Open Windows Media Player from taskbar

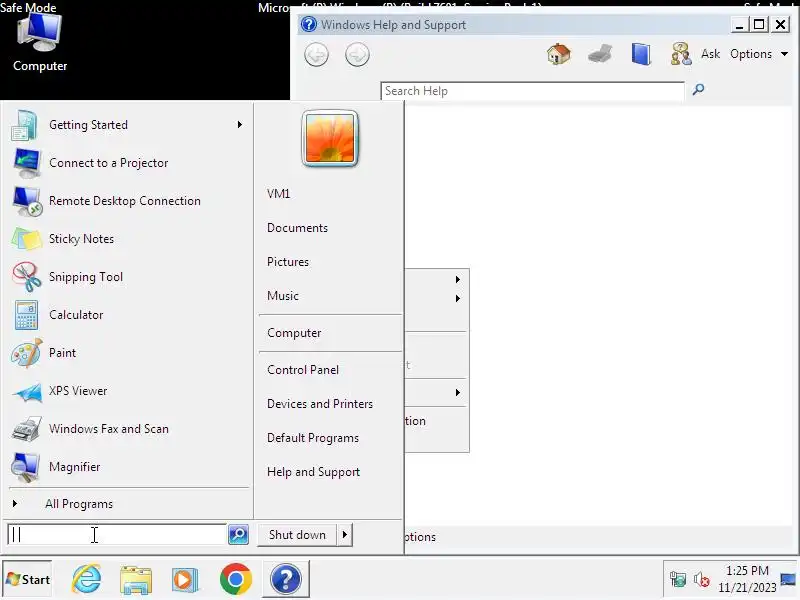click(185, 580)
